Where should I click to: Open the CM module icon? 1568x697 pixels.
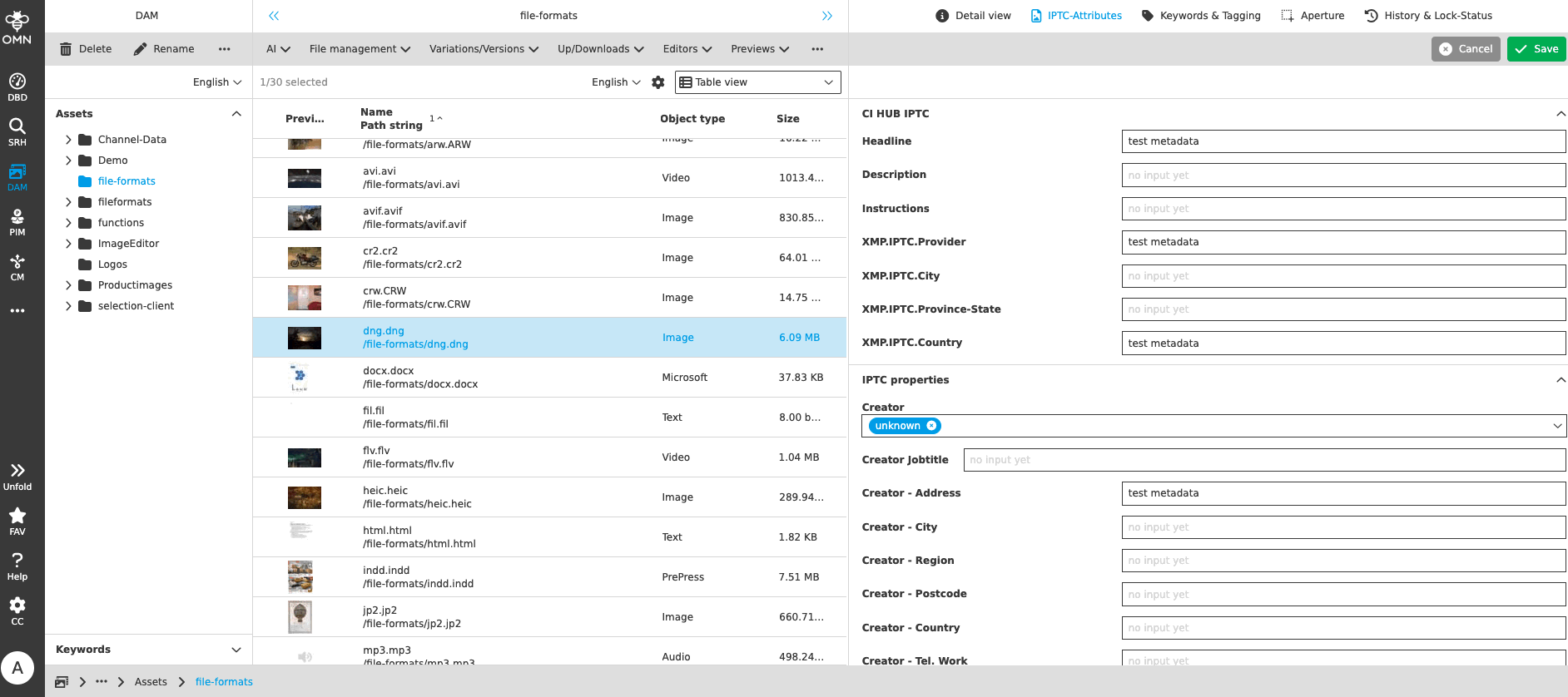(x=17, y=266)
